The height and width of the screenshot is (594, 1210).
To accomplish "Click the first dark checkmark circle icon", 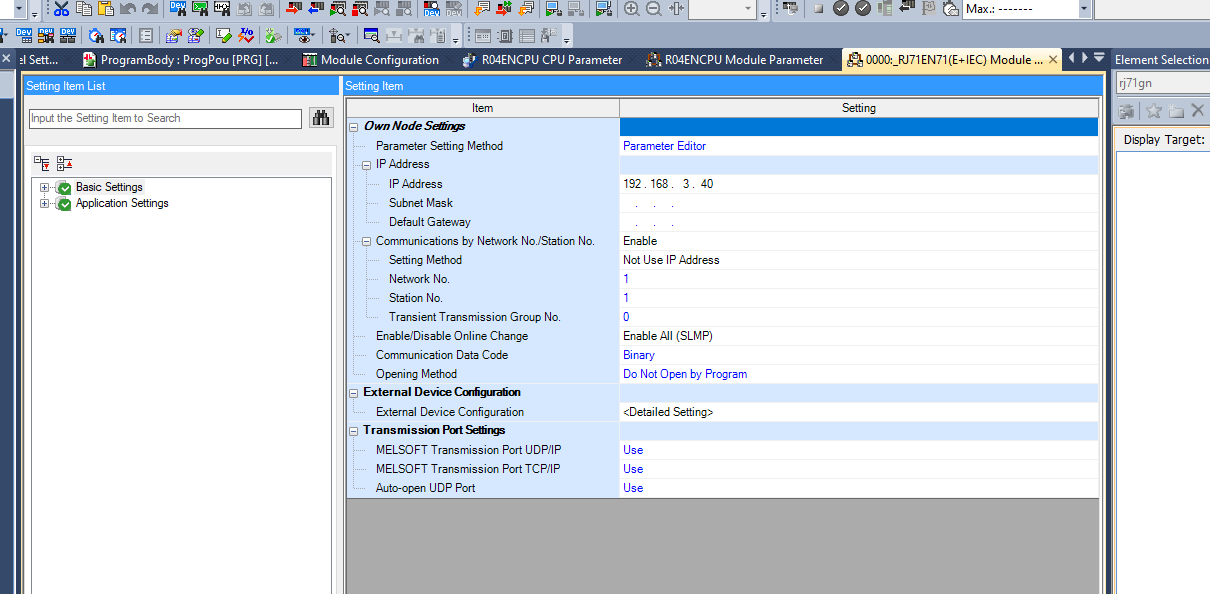I will coord(841,9).
